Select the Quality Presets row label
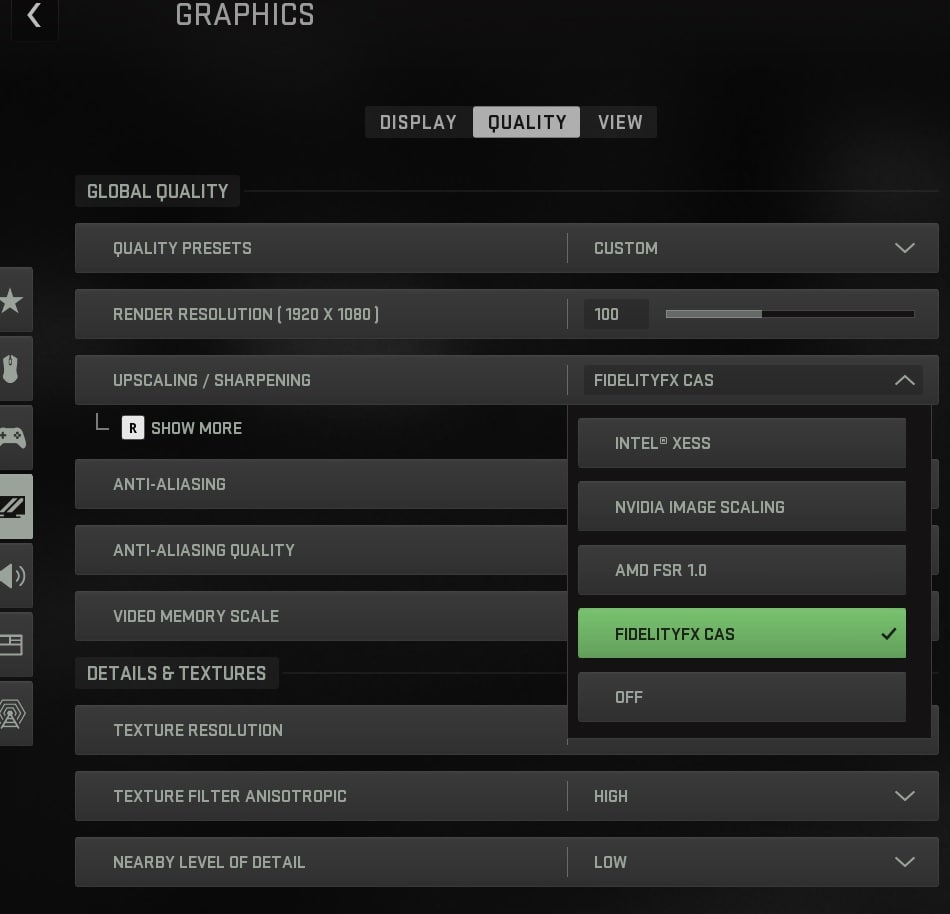This screenshot has width=950, height=914. point(182,248)
